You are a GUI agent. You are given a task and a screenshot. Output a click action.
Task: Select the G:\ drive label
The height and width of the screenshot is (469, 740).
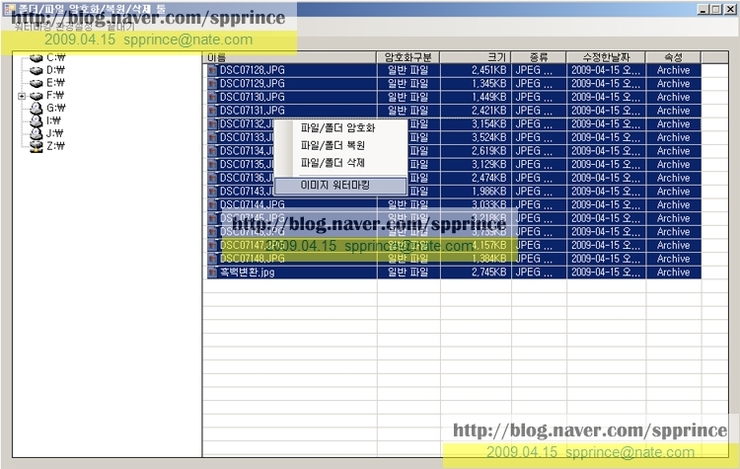[56, 108]
